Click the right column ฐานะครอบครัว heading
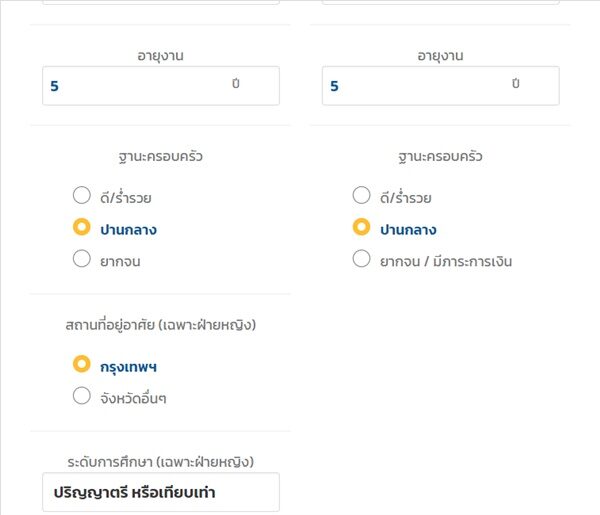The image size is (600, 515). coord(440,156)
